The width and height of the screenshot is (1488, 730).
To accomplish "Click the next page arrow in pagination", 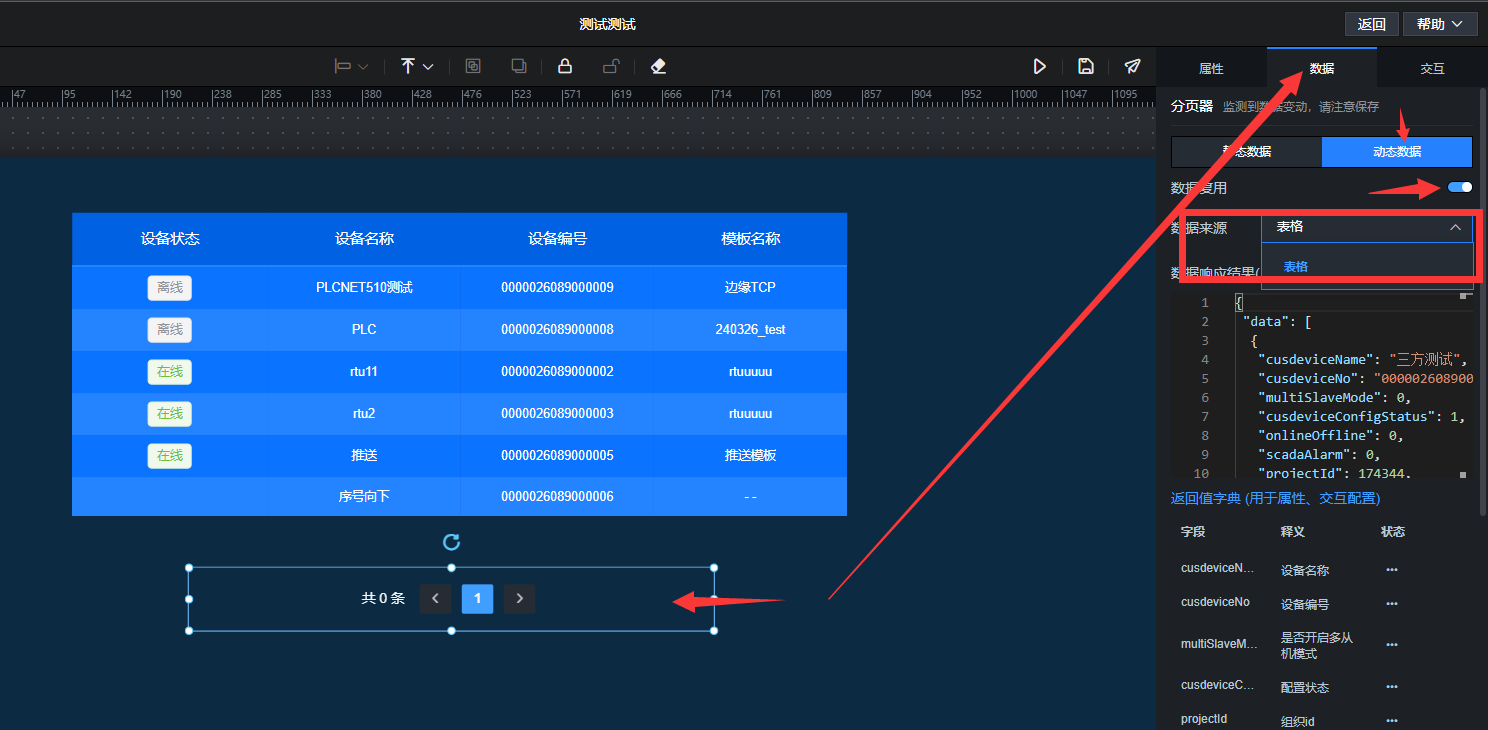I will [519, 599].
